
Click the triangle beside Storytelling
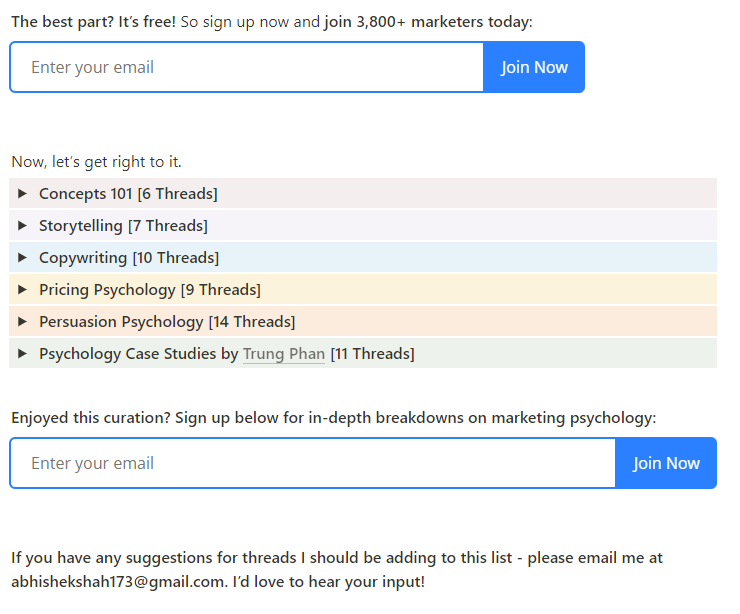[x=23, y=226]
